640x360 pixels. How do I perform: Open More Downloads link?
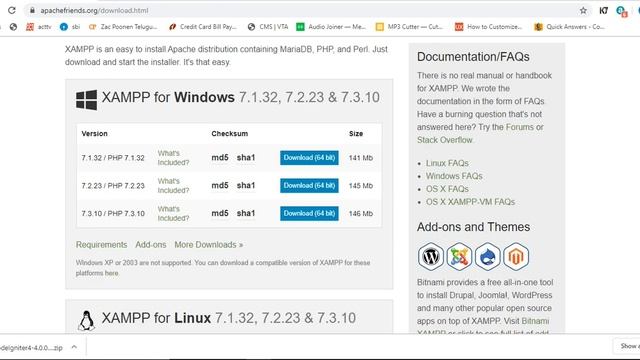point(209,244)
